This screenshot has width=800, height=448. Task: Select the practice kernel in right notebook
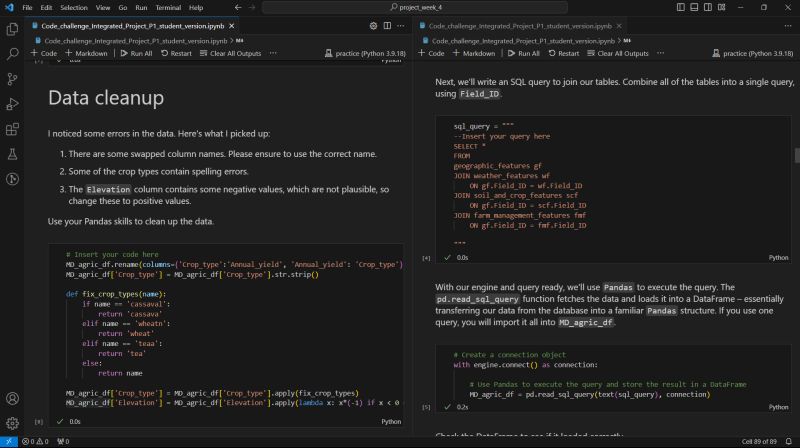(751, 53)
